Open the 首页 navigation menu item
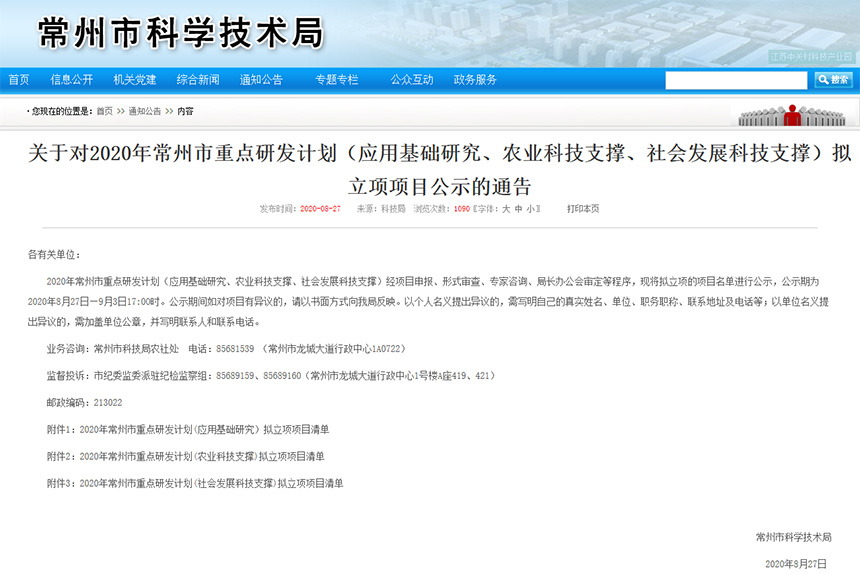860x574 pixels. pos(19,80)
